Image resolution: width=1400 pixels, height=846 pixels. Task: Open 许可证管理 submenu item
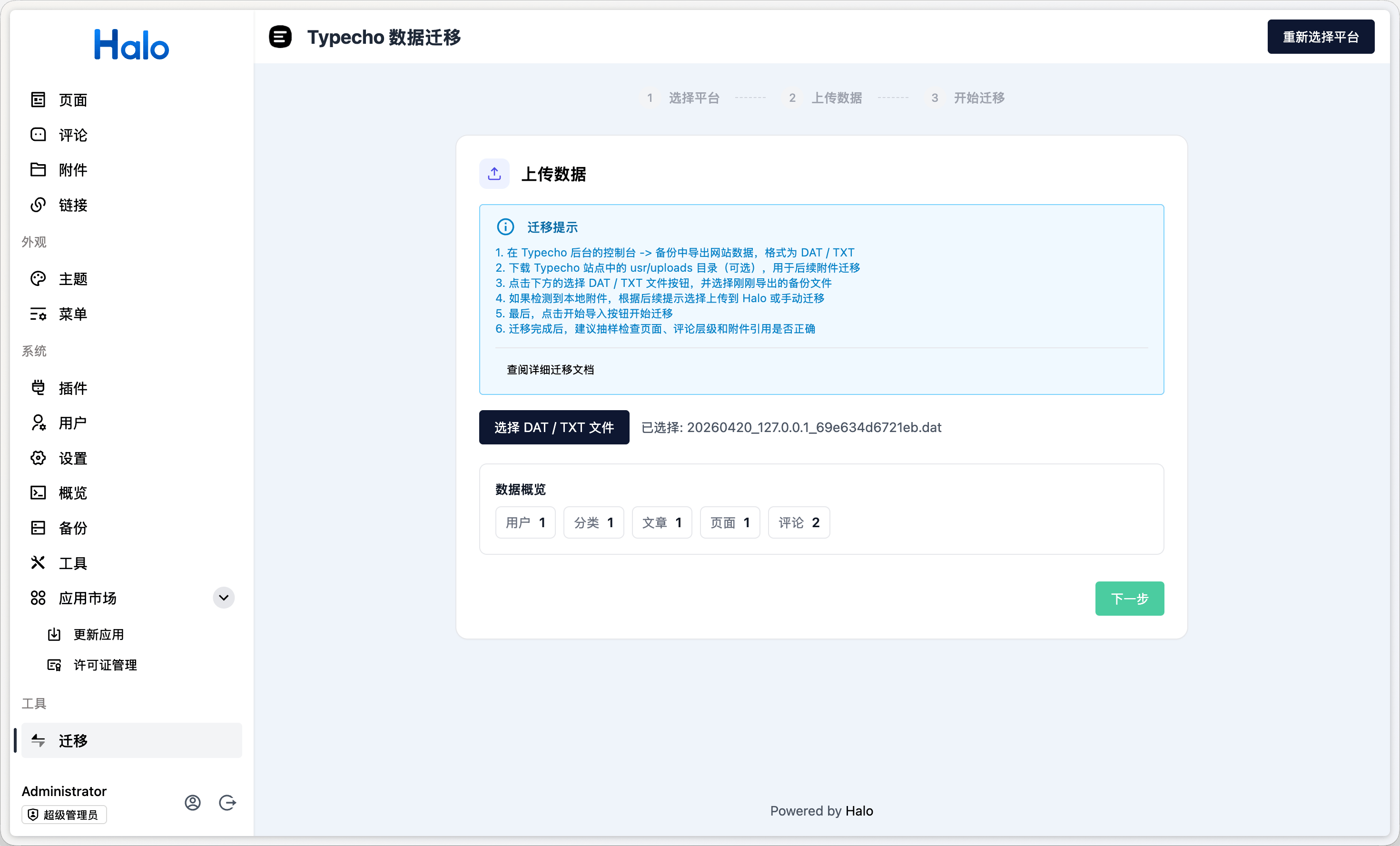(x=105, y=665)
